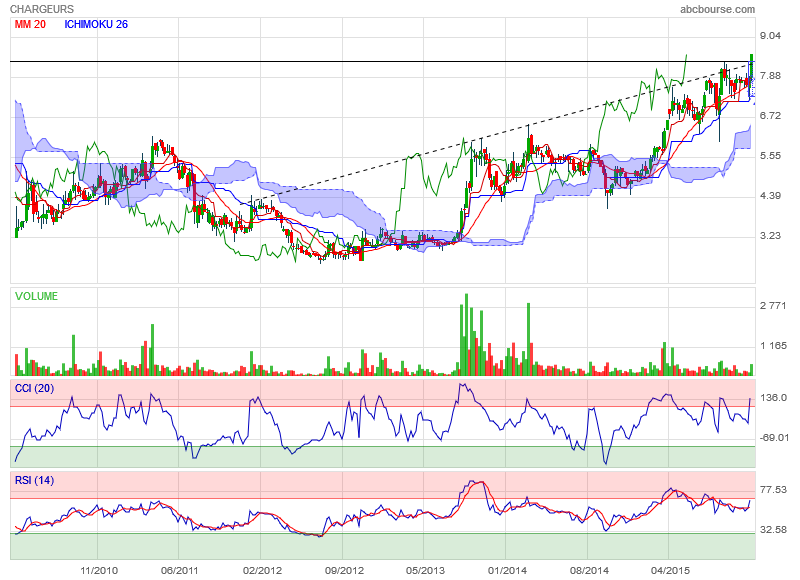Click the RSI (14) indicator label
The height and width of the screenshot is (580, 800).
(34, 480)
